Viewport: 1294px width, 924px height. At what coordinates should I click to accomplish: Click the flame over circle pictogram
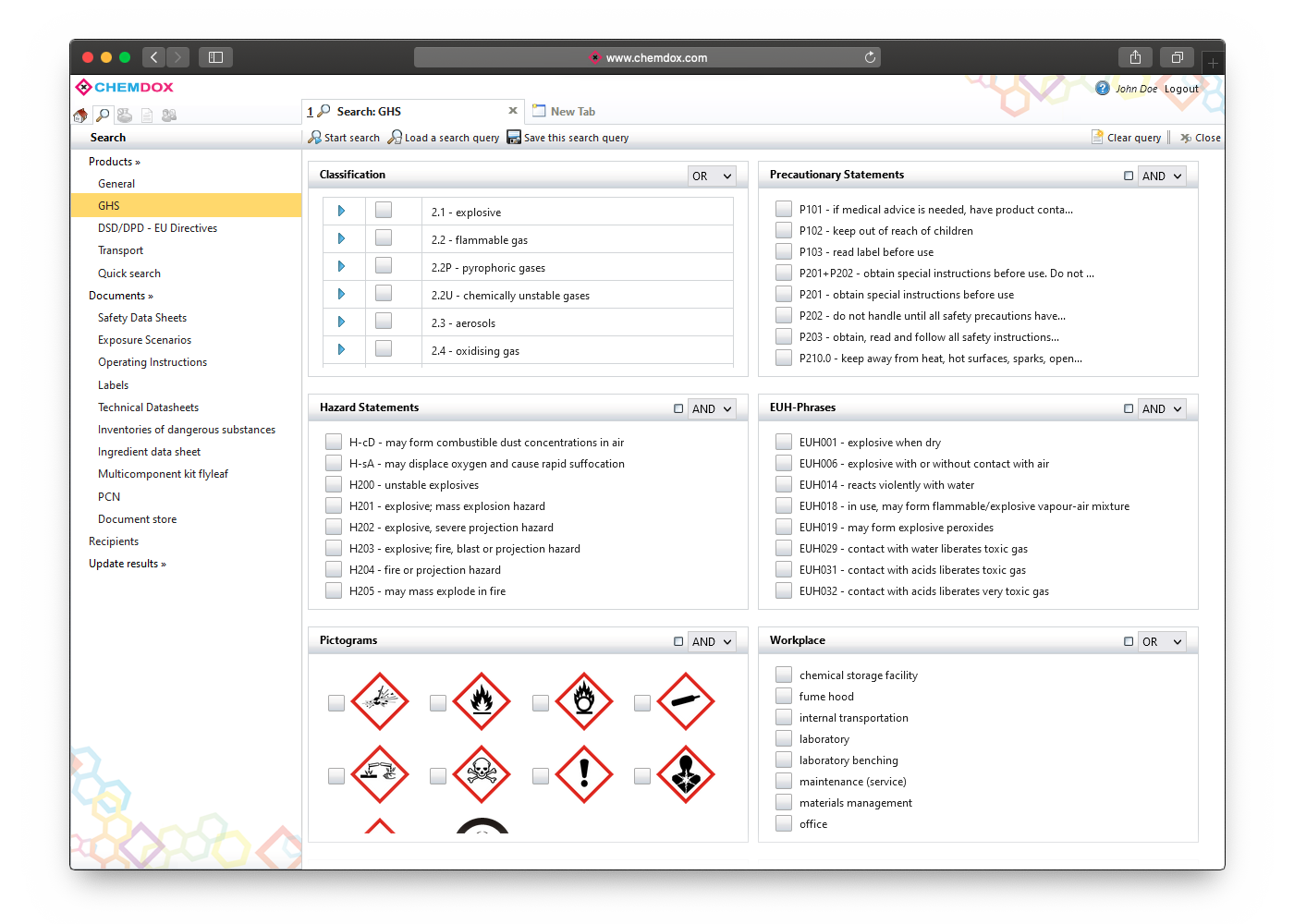[x=584, y=701]
